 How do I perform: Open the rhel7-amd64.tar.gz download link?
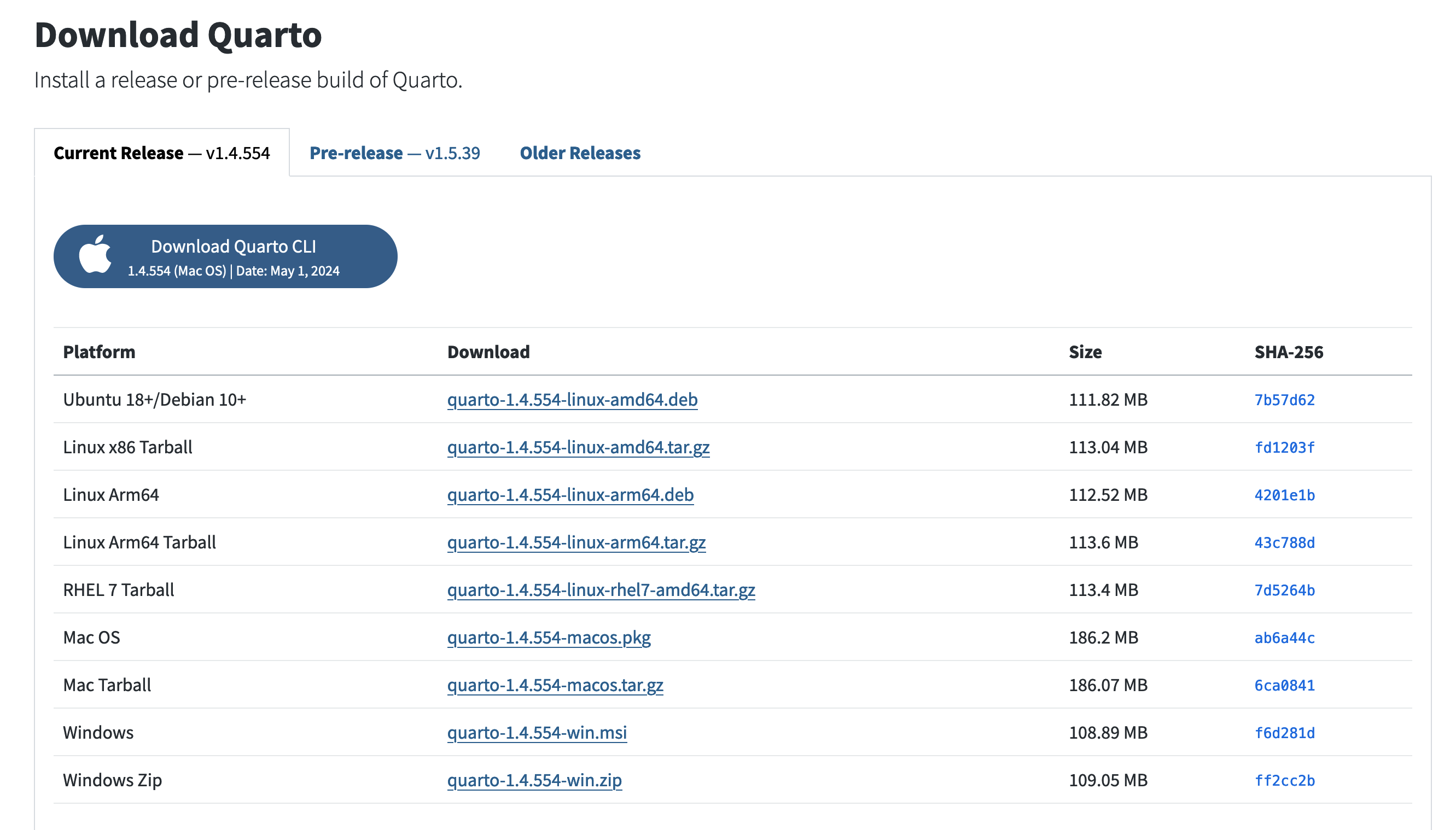601,589
